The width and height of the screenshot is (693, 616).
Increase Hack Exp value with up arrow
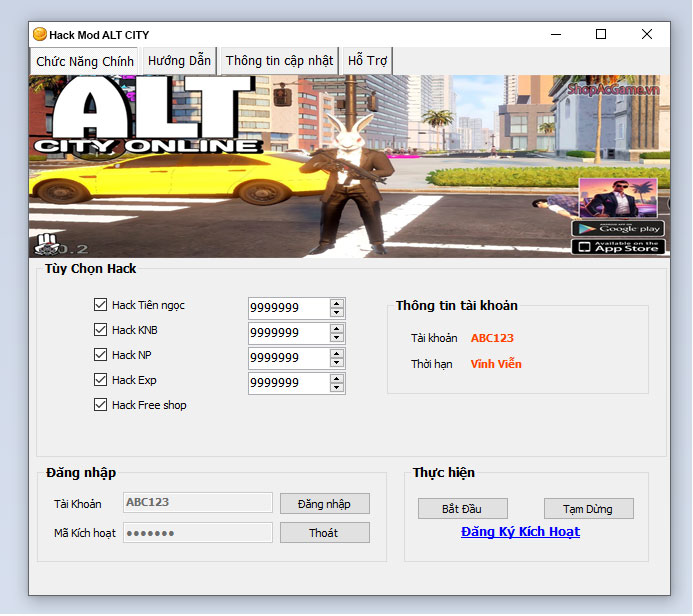[337, 379]
